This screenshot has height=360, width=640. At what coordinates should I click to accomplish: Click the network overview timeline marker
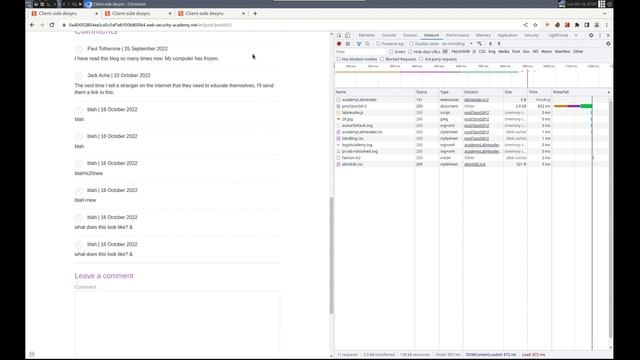pyautogui.click(x=527, y=78)
